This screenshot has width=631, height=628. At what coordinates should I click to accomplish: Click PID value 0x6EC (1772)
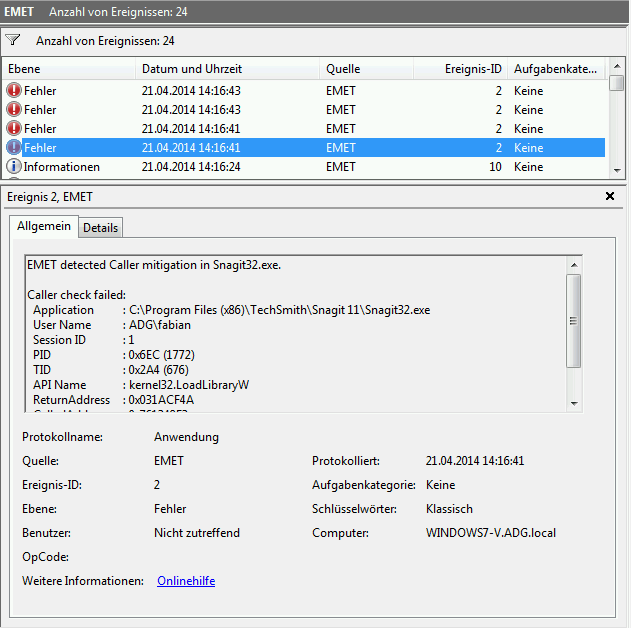tap(161, 355)
